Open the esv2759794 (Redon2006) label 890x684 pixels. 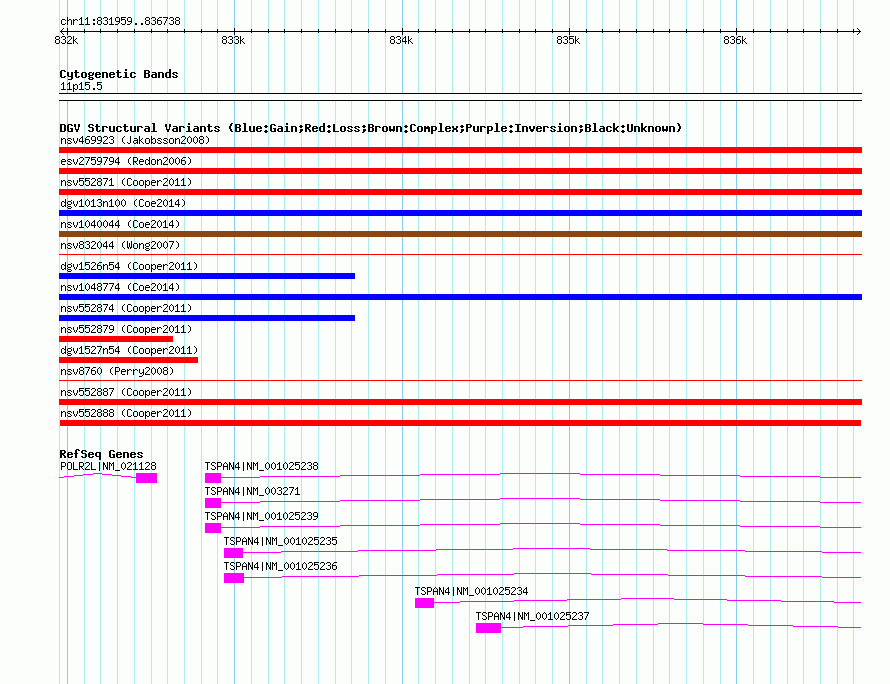[x=126, y=161]
